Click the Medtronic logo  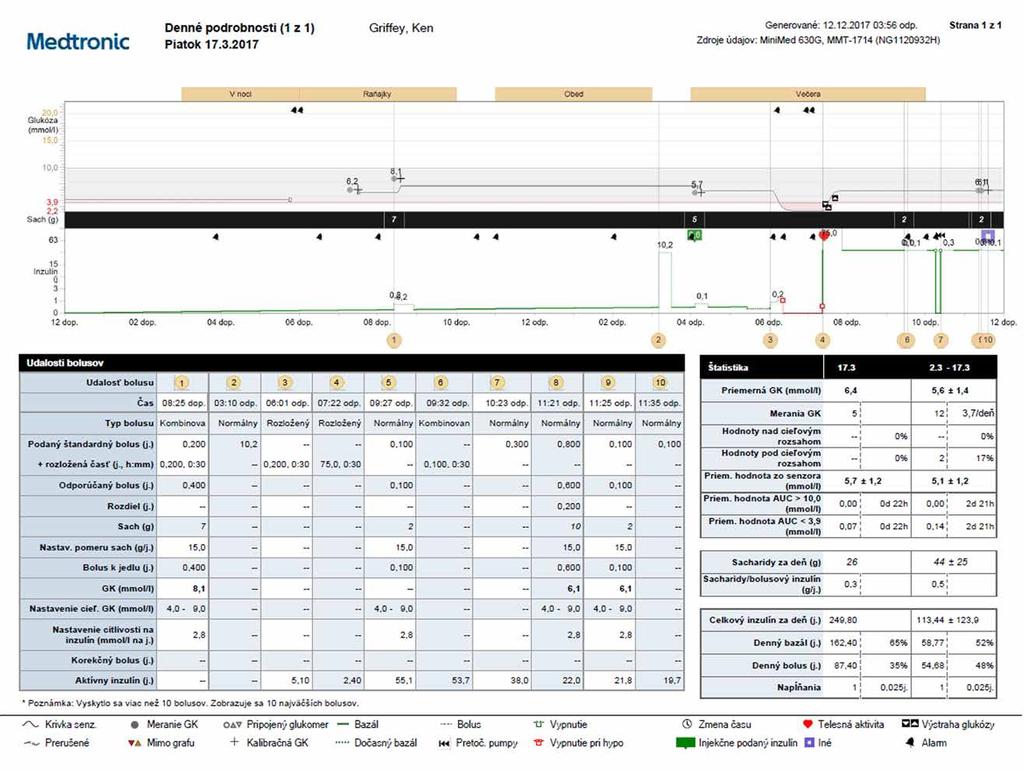click(x=78, y=42)
